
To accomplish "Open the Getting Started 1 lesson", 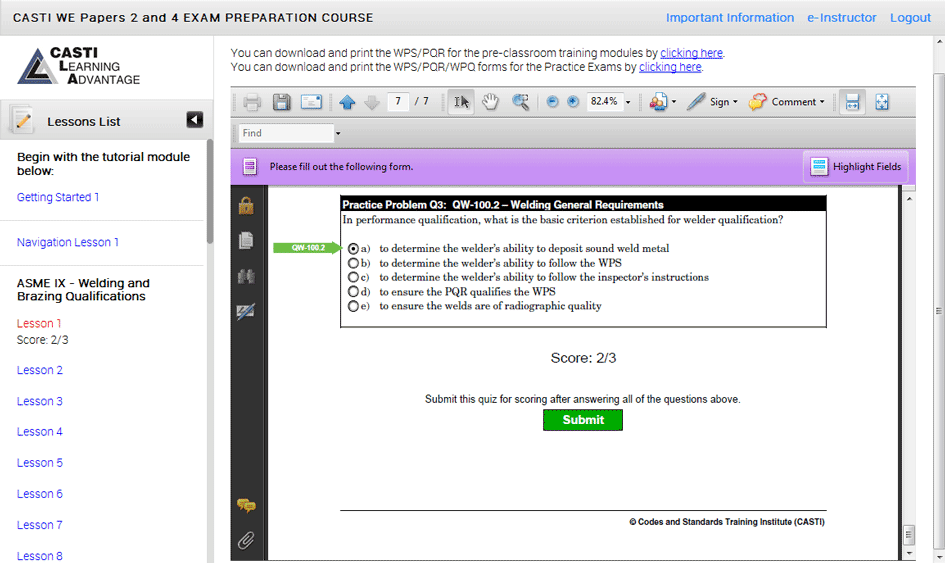I will coord(58,197).
